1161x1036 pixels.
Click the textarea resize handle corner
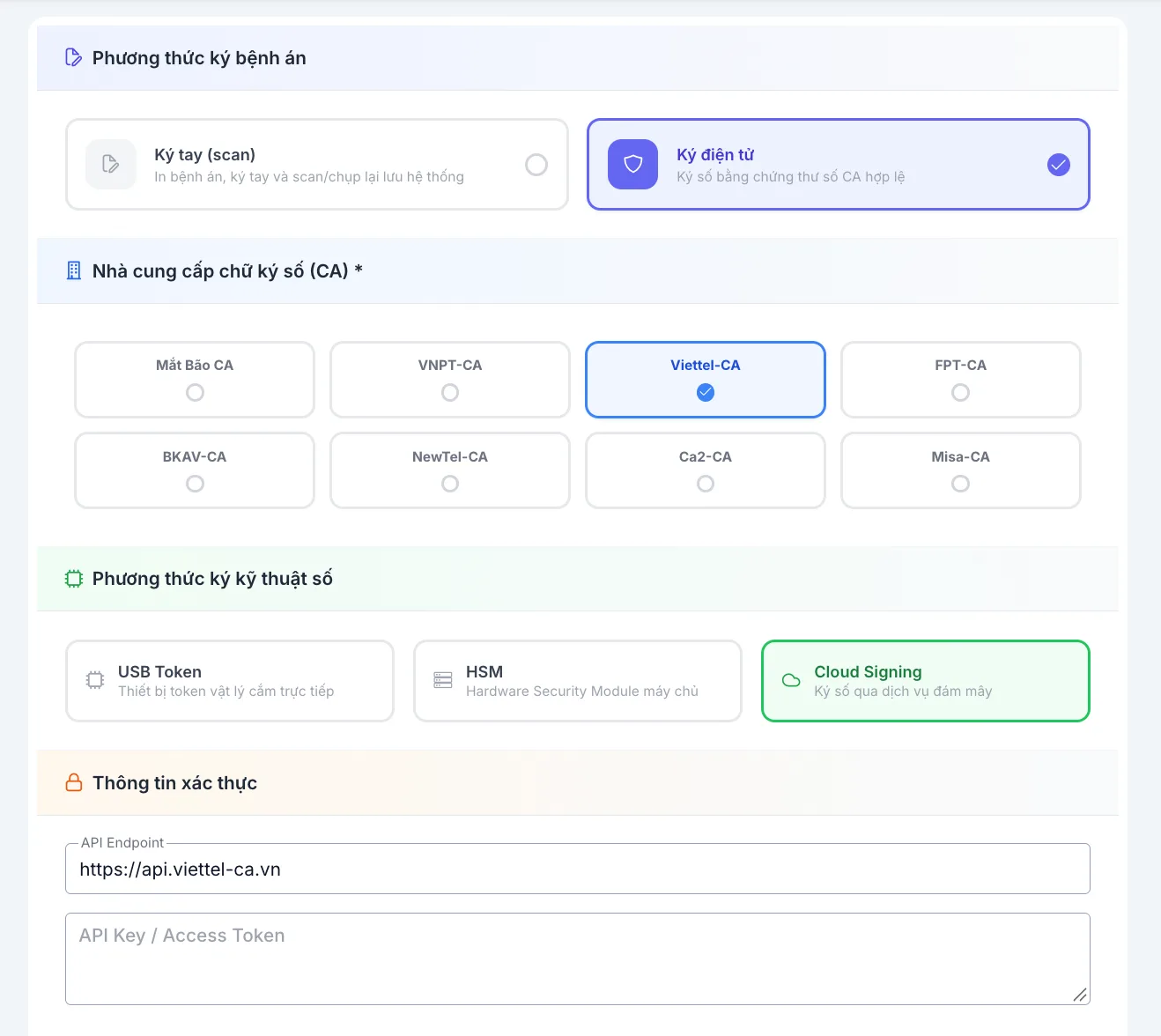click(x=1080, y=995)
